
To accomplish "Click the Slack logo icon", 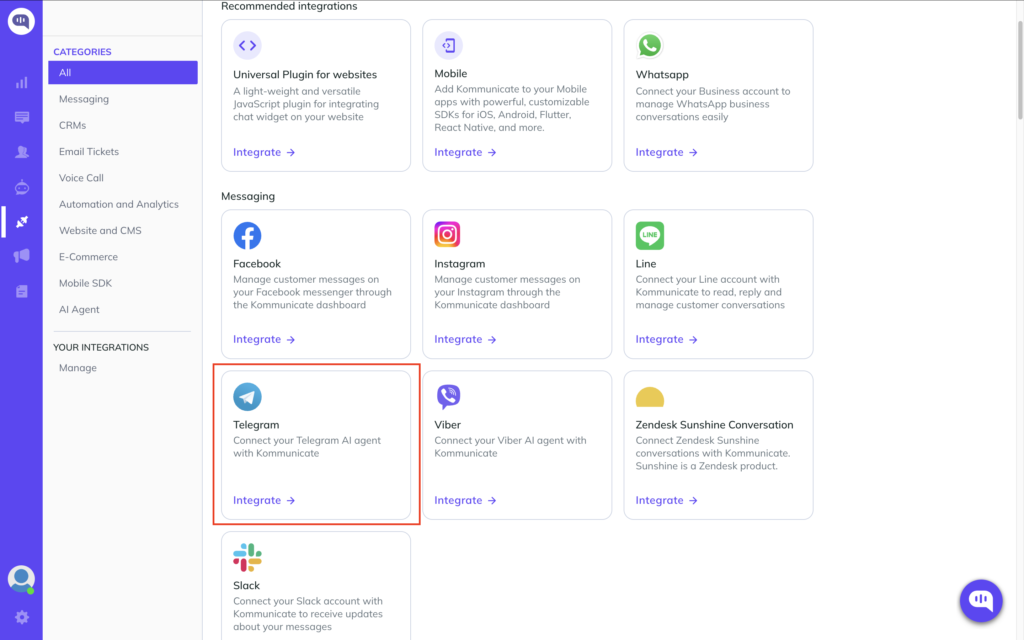I will tap(247, 557).
